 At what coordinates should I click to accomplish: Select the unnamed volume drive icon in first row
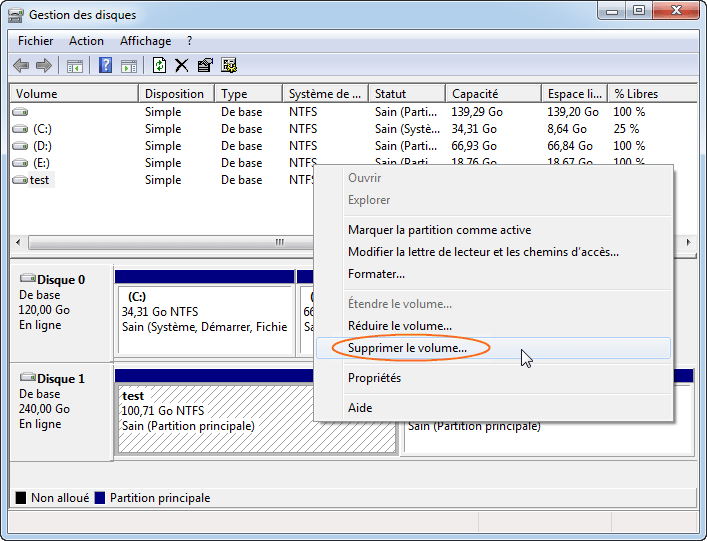(20, 112)
